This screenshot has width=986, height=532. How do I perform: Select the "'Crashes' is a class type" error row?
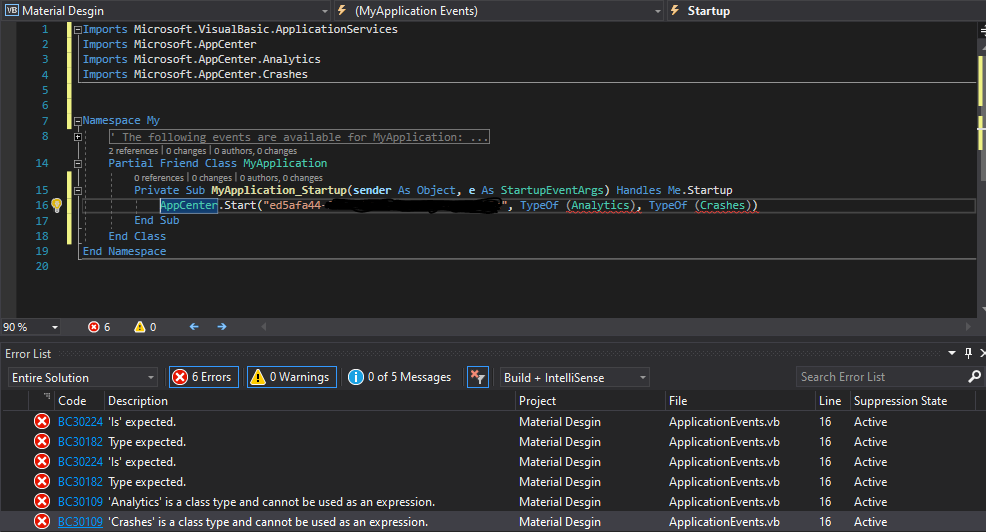point(493,522)
